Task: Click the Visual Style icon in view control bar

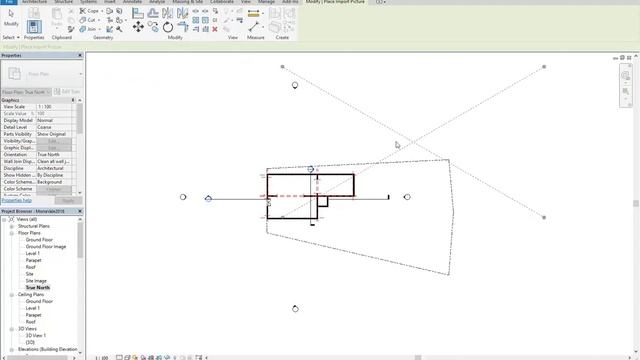Action: [127, 358]
